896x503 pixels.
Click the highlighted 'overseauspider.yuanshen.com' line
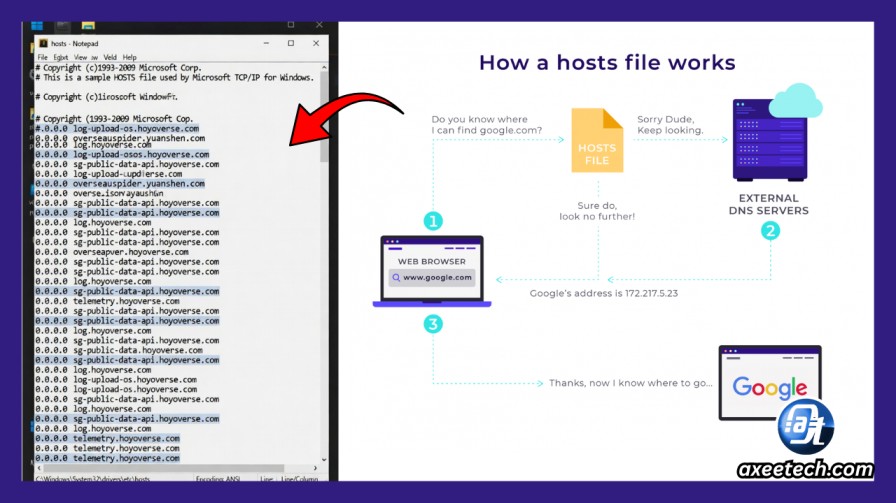point(120,183)
